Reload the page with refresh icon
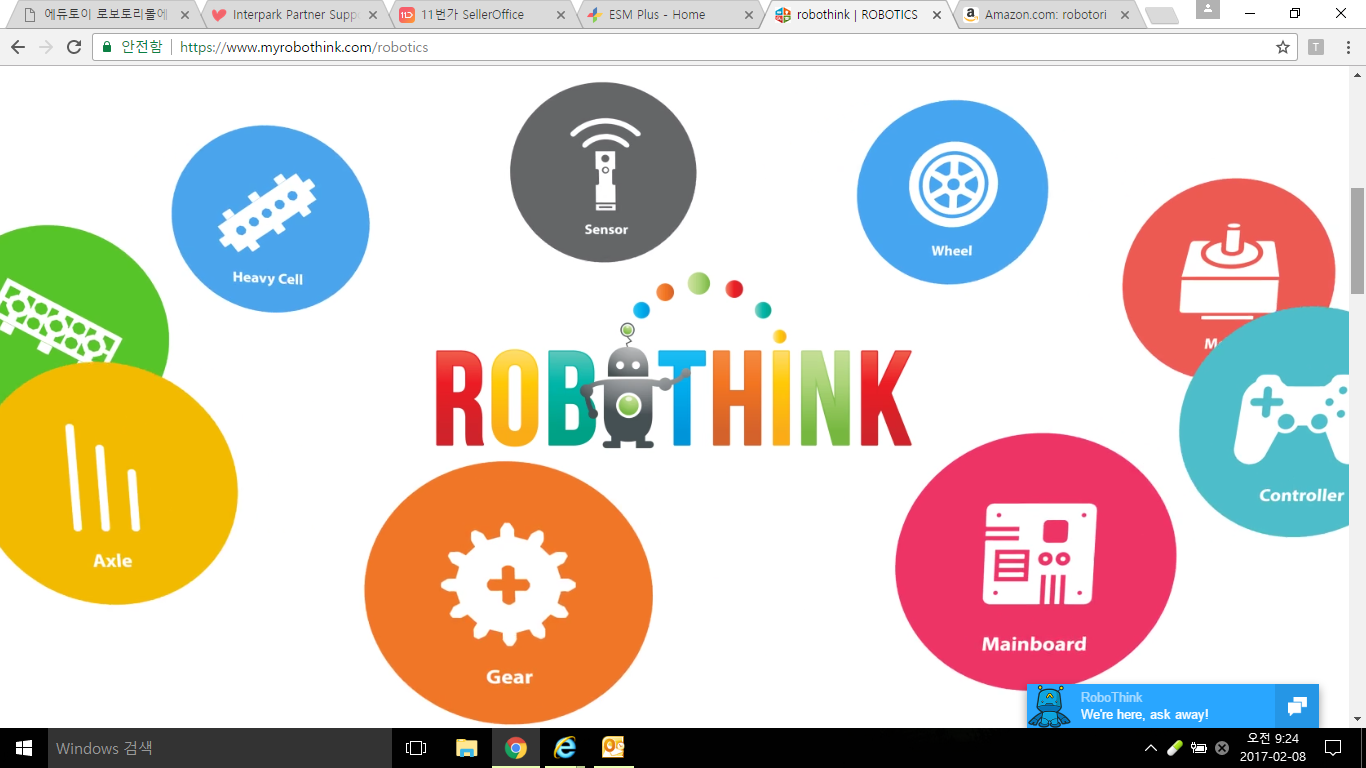This screenshot has height=768, width=1366. click(74, 47)
